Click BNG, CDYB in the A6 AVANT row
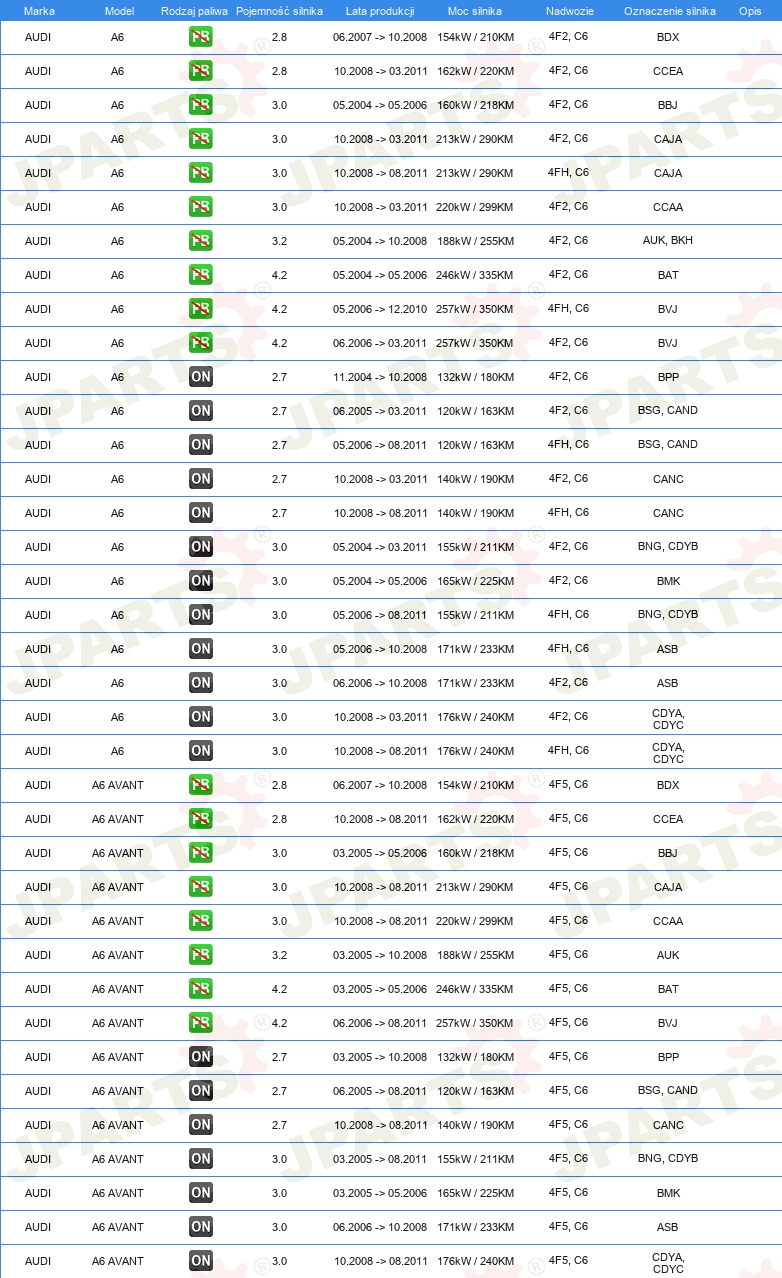The image size is (782, 1278). click(x=668, y=1159)
